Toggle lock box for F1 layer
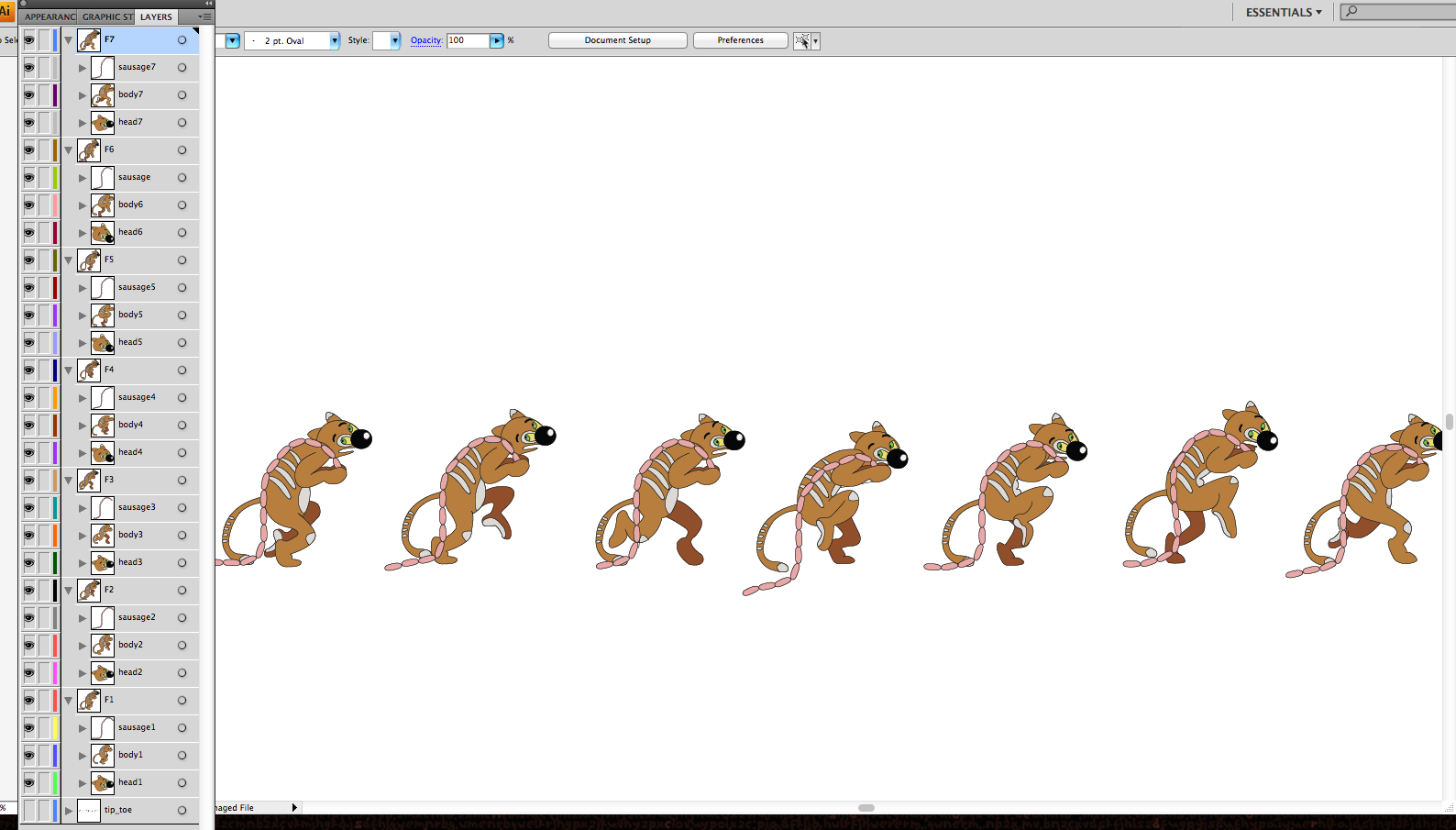This screenshot has width=1456, height=830. [44, 701]
